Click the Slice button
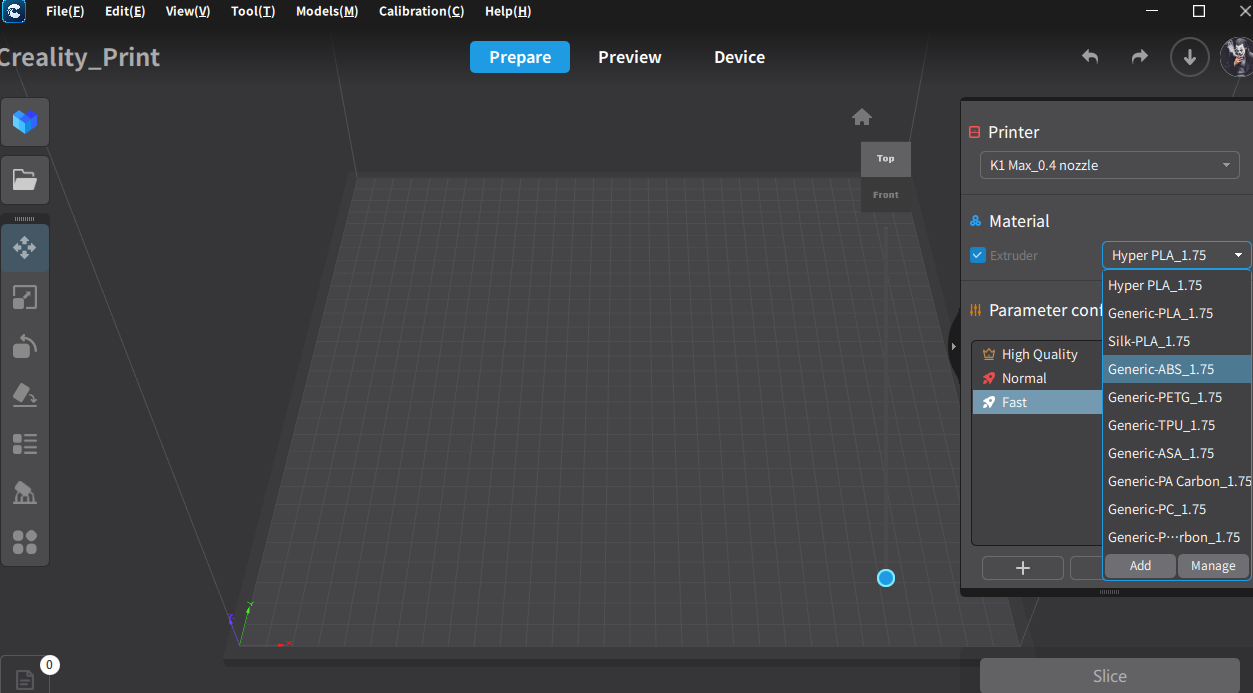1253x693 pixels. (1110, 676)
